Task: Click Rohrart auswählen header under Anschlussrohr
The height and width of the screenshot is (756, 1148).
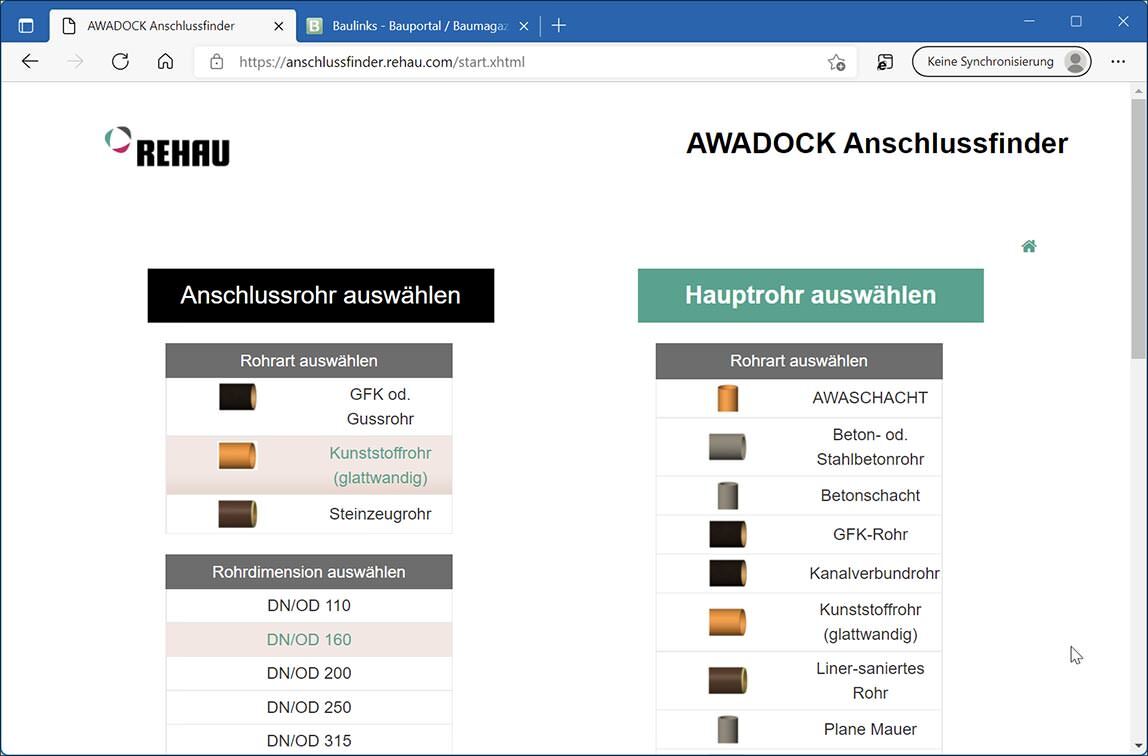Action: click(309, 361)
